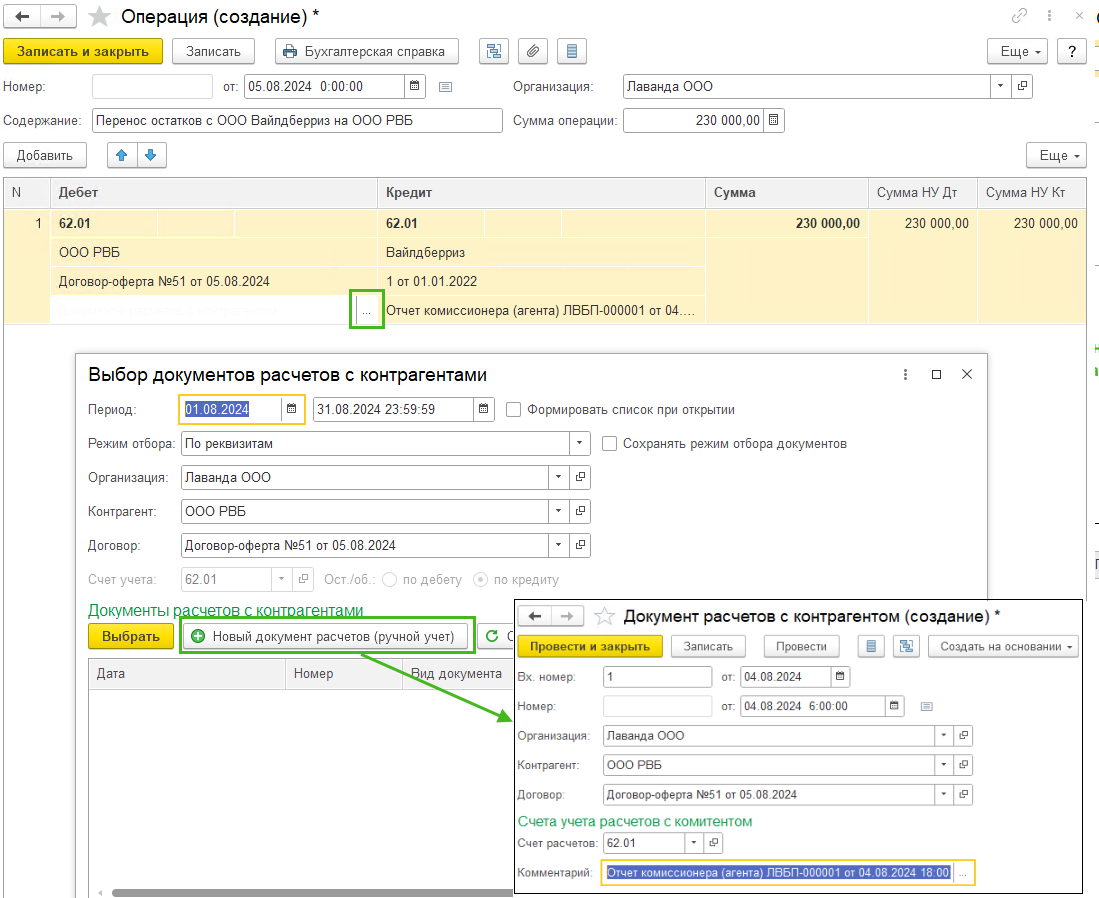Click Комментарий field in Документ расчетов
This screenshot has width=1099, height=898.
pos(779,873)
